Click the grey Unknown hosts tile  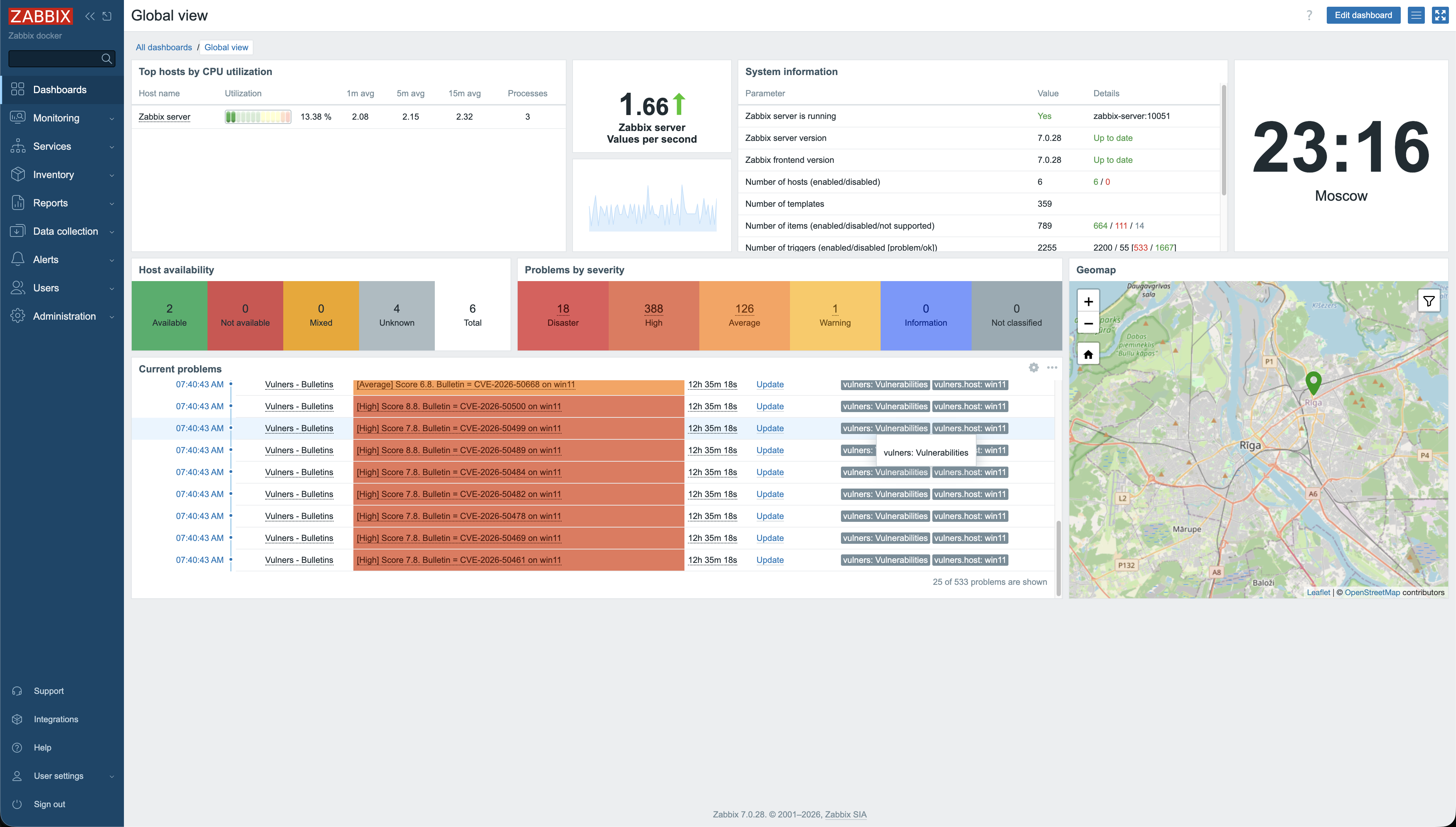click(x=397, y=316)
